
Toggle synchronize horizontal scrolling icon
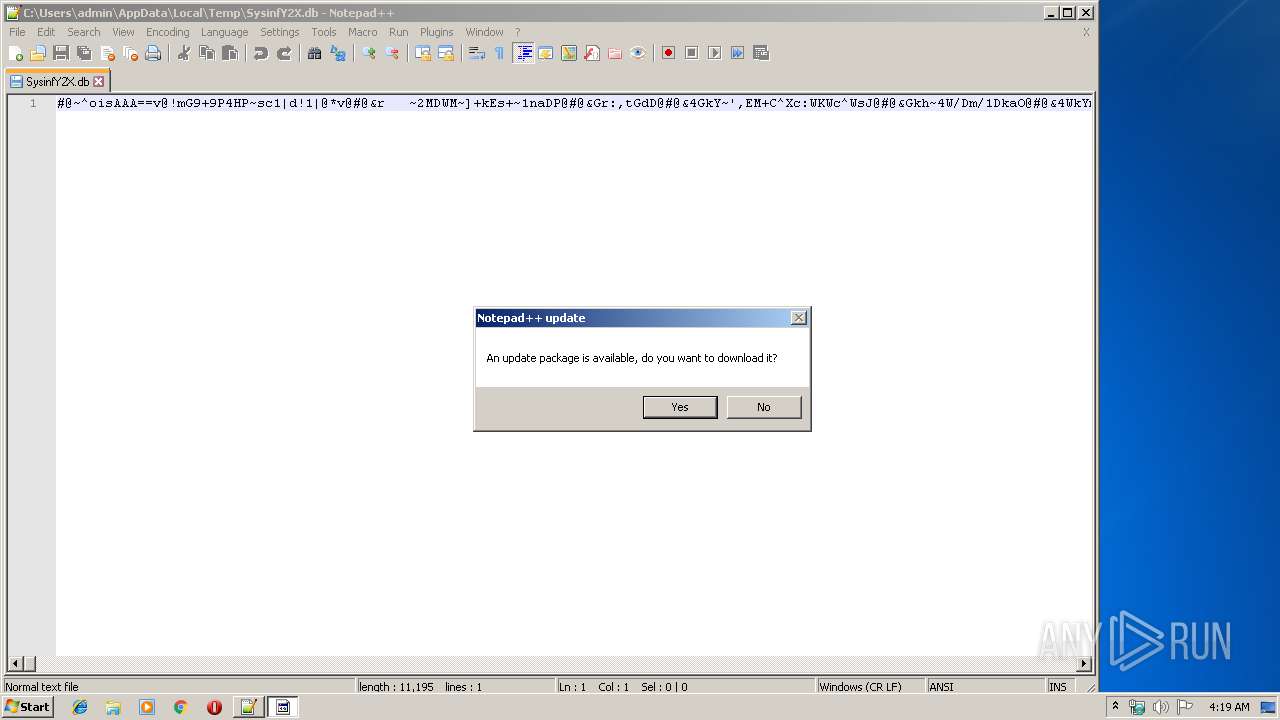tap(446, 53)
